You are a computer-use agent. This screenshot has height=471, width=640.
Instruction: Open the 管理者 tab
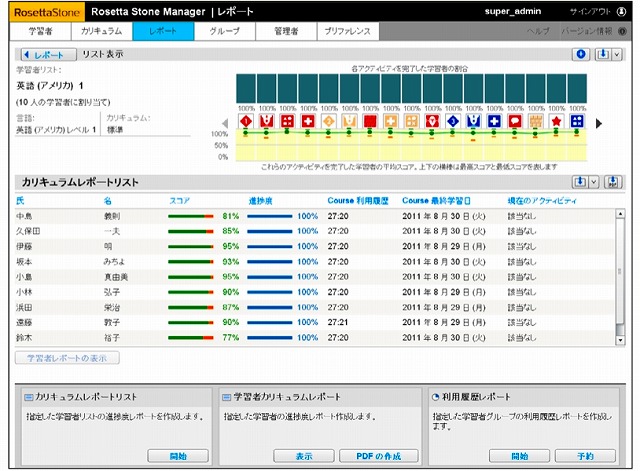286,31
